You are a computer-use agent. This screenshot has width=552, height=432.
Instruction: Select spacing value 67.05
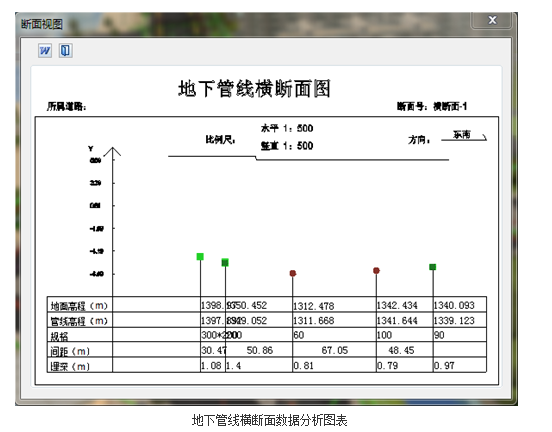334,350
